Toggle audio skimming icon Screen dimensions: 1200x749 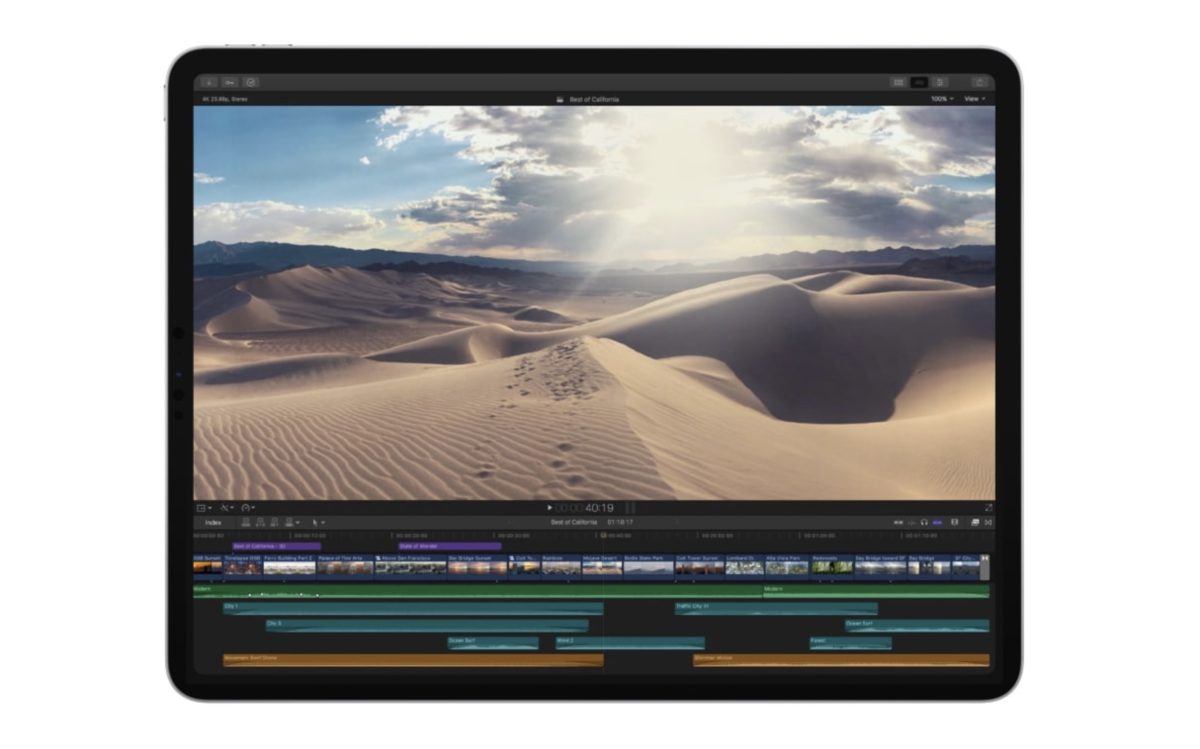click(x=911, y=522)
